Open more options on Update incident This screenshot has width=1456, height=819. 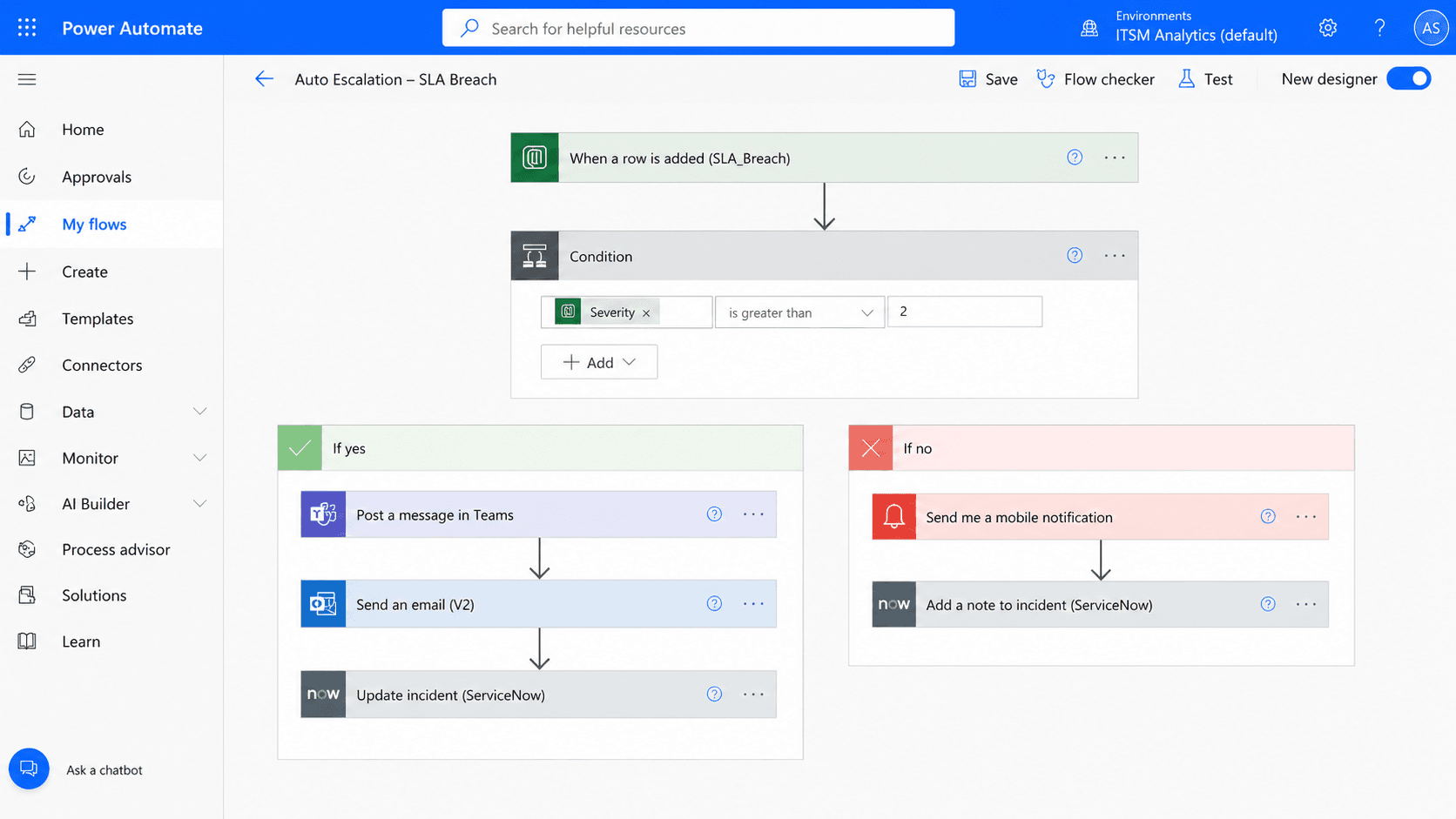tap(753, 695)
